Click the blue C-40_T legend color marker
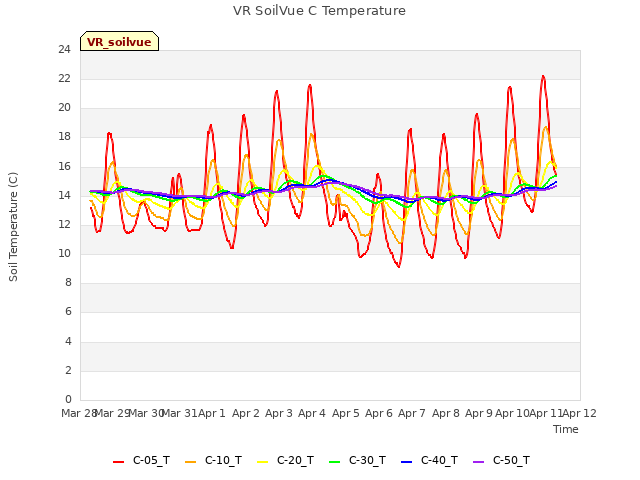This screenshot has height=480, width=640. pyautogui.click(x=407, y=462)
